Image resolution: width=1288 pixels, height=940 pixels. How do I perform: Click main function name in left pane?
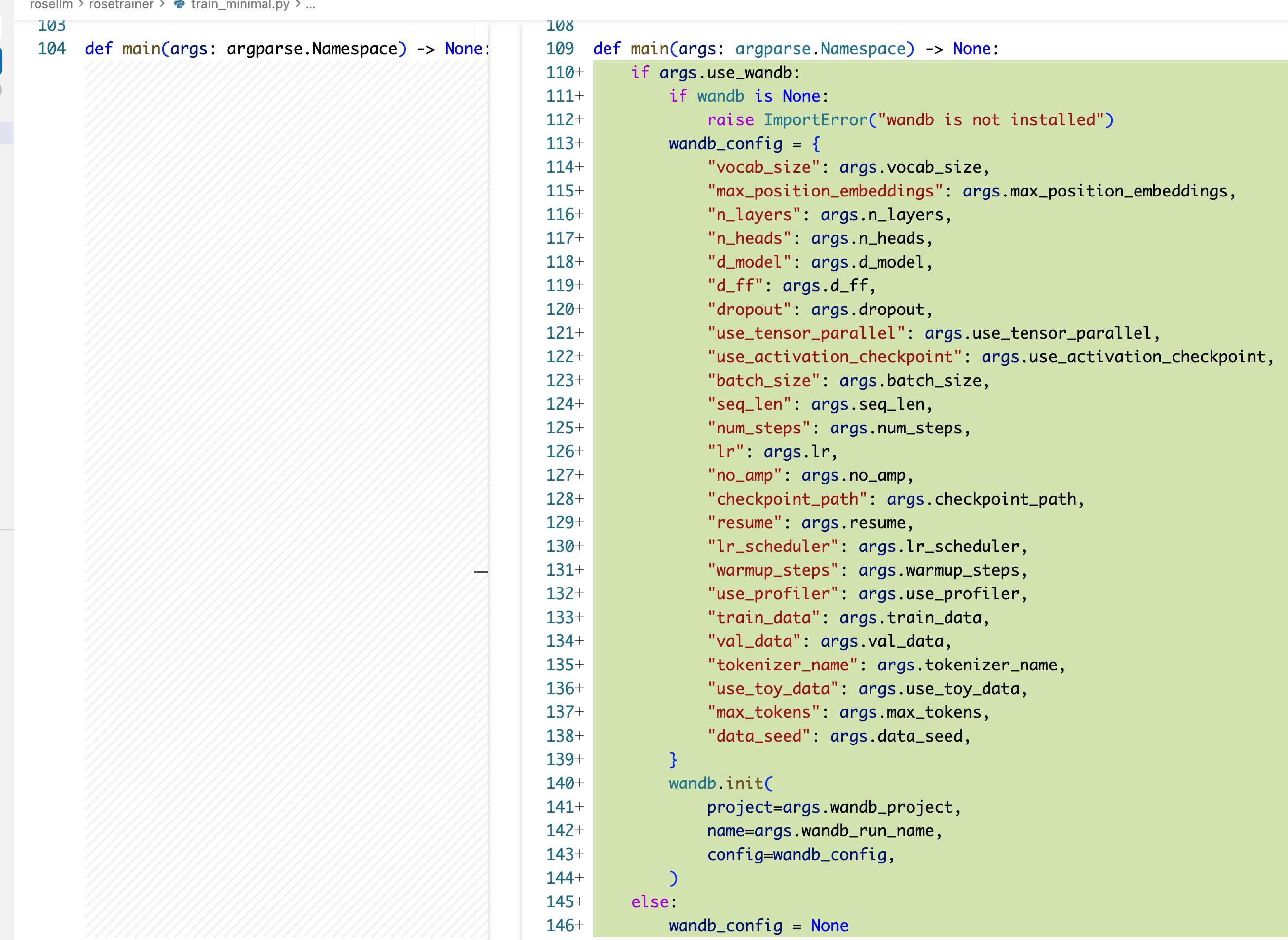pos(141,49)
